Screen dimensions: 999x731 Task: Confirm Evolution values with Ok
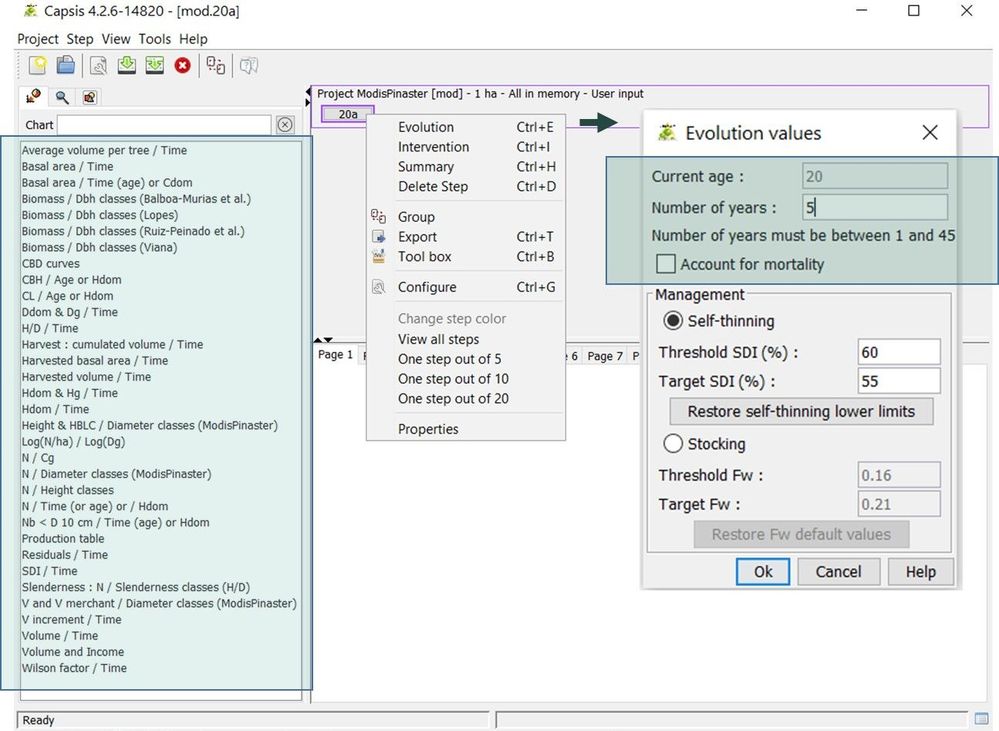coord(762,572)
